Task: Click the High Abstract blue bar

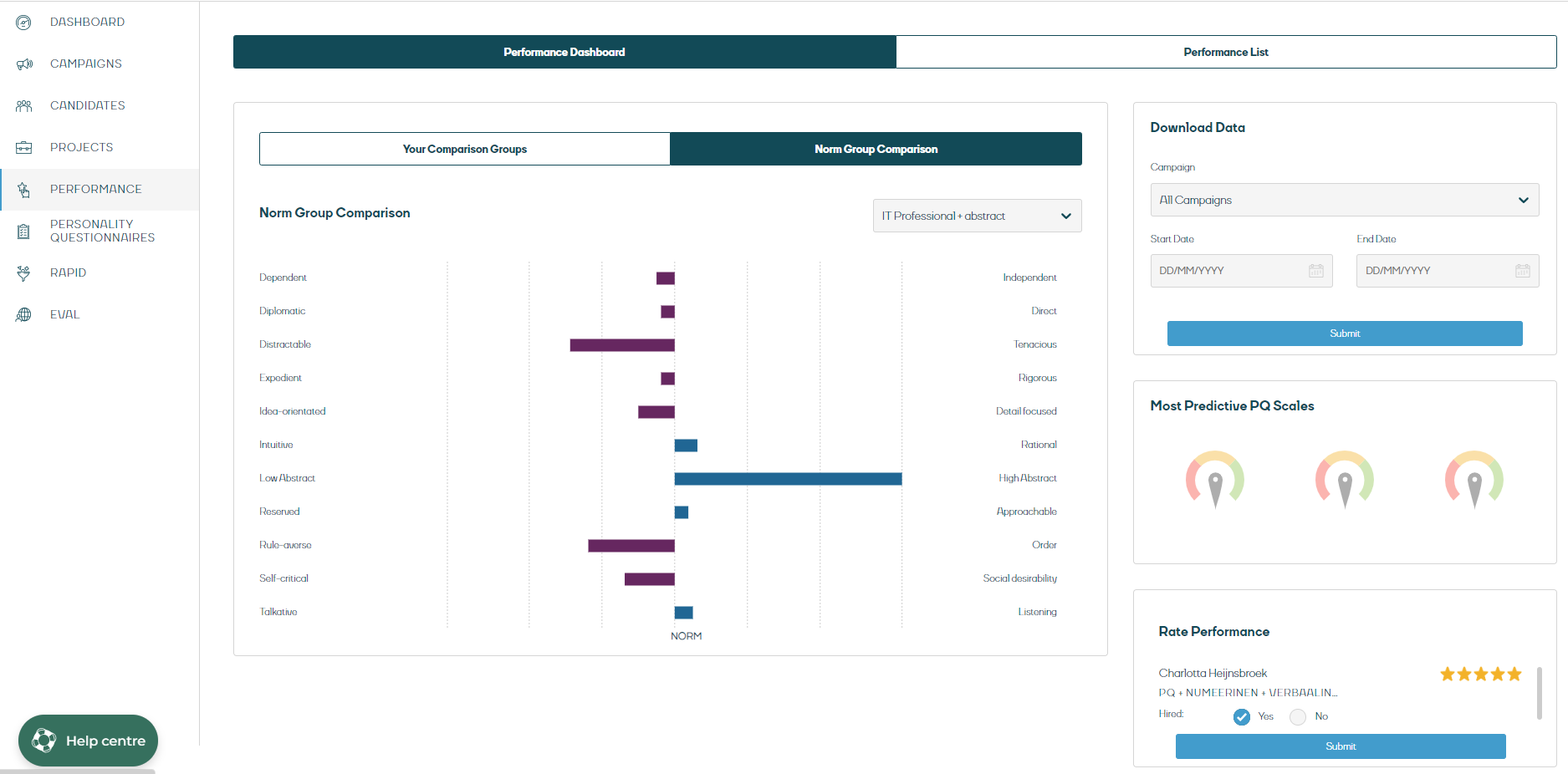Action: point(788,479)
